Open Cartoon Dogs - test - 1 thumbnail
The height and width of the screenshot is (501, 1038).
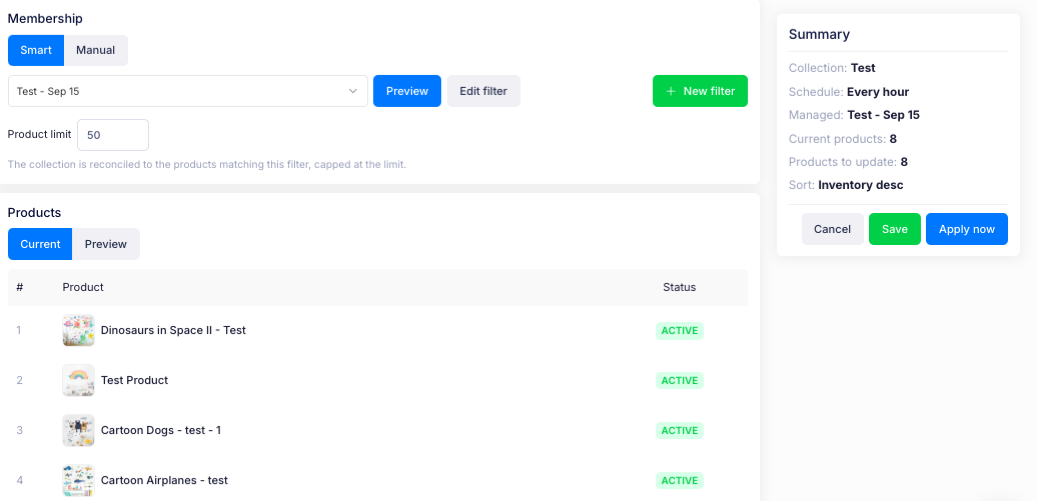click(x=78, y=430)
